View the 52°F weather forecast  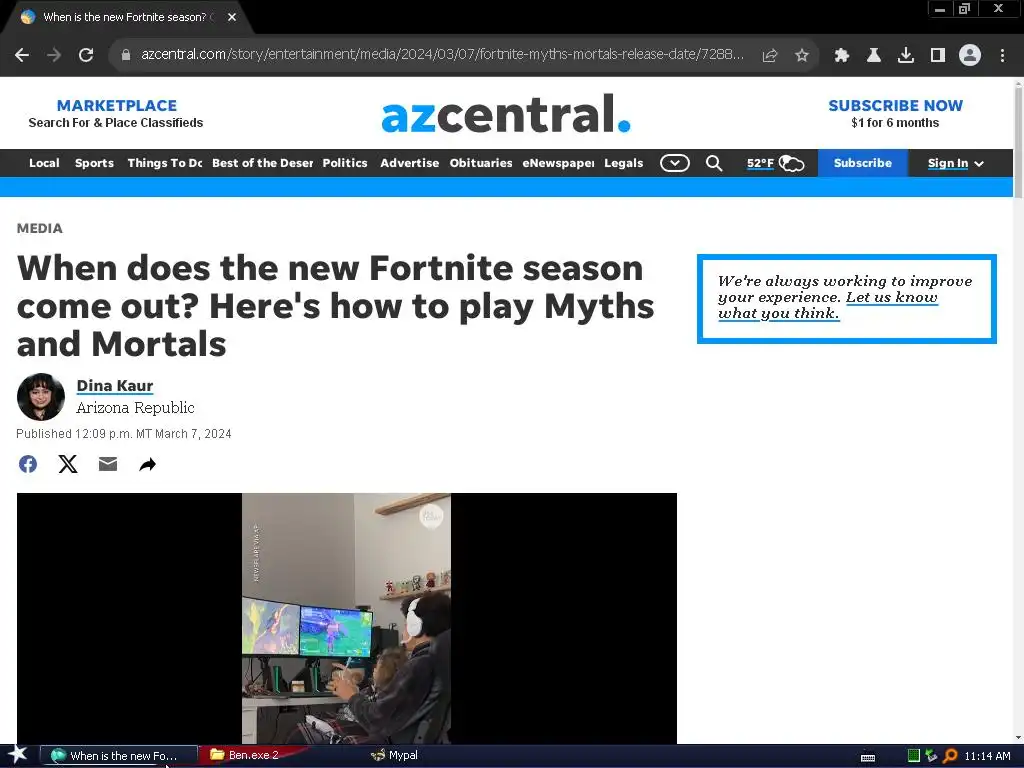(775, 163)
